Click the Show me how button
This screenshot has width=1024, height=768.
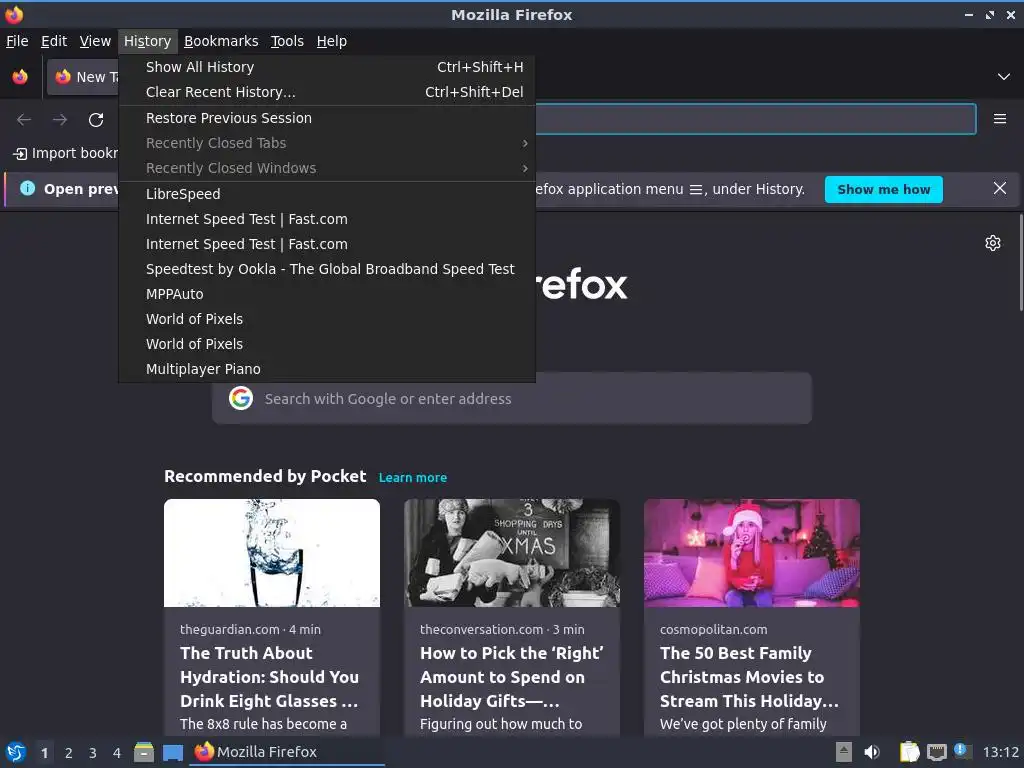884,189
